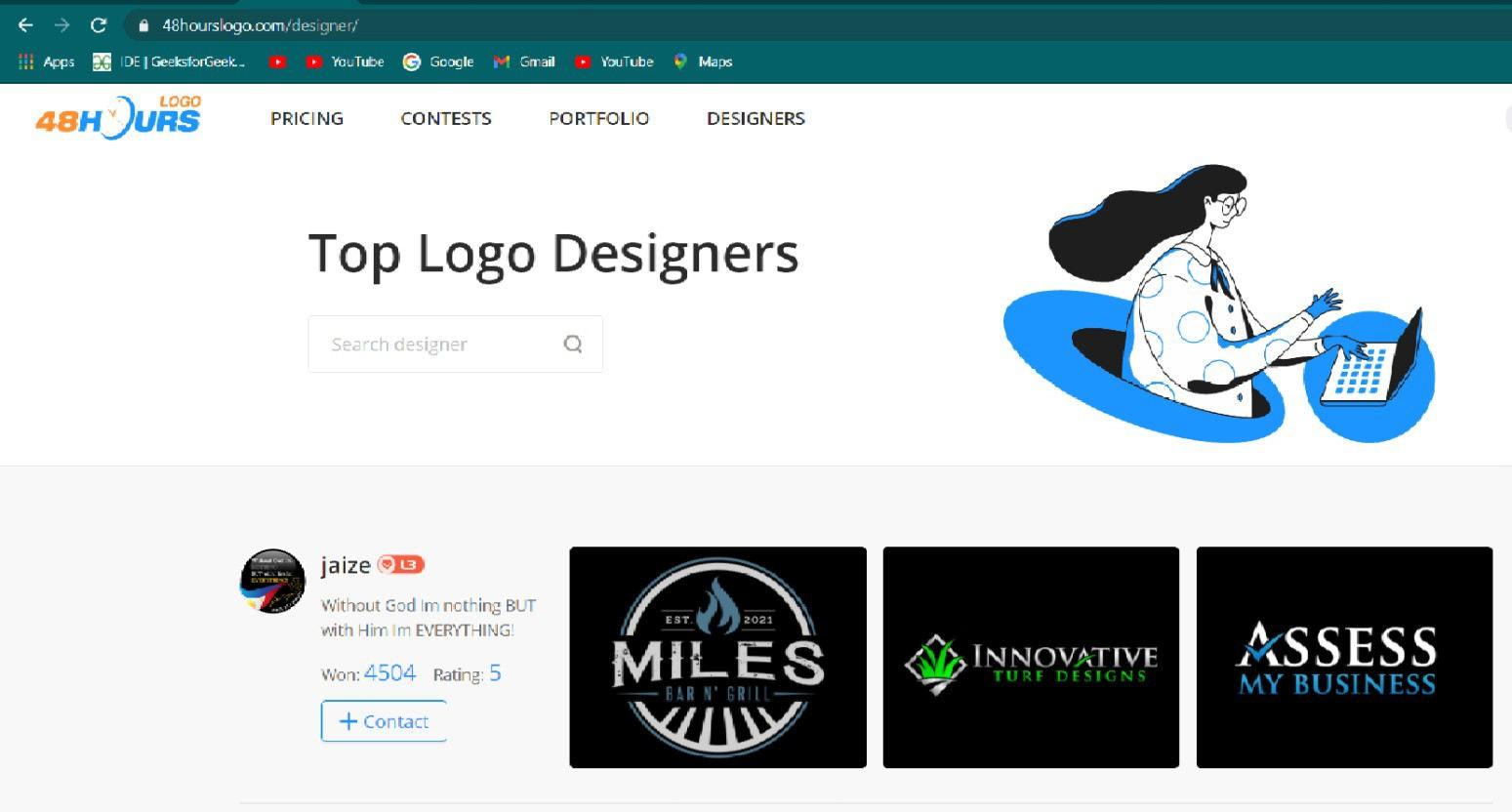
Task: Open the Assess My Business logo thumbnail
Action: pos(1344,657)
